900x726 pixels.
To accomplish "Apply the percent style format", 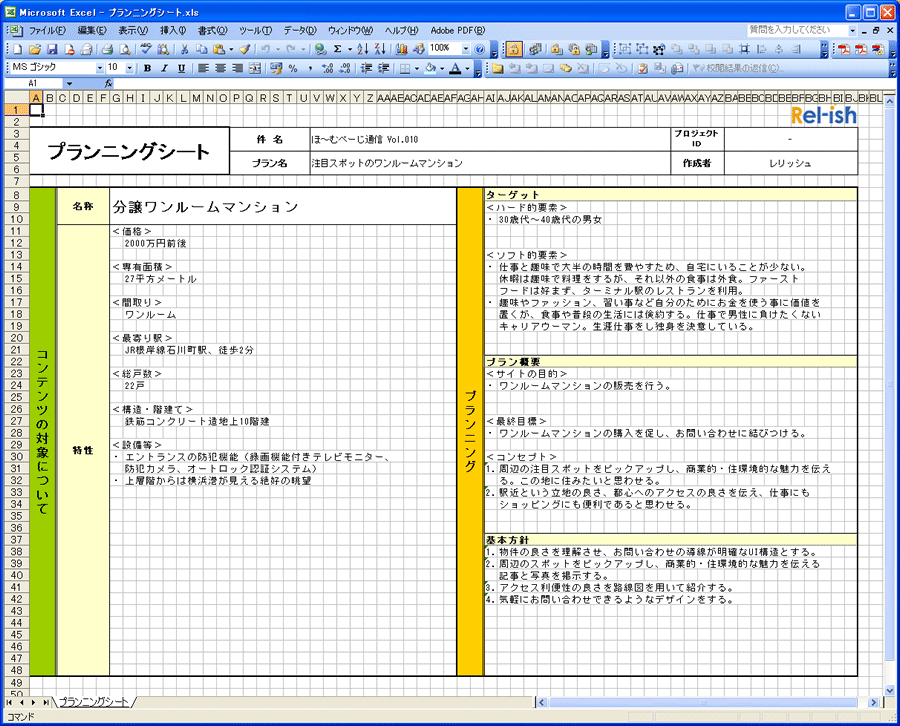I will pyautogui.click(x=293, y=68).
